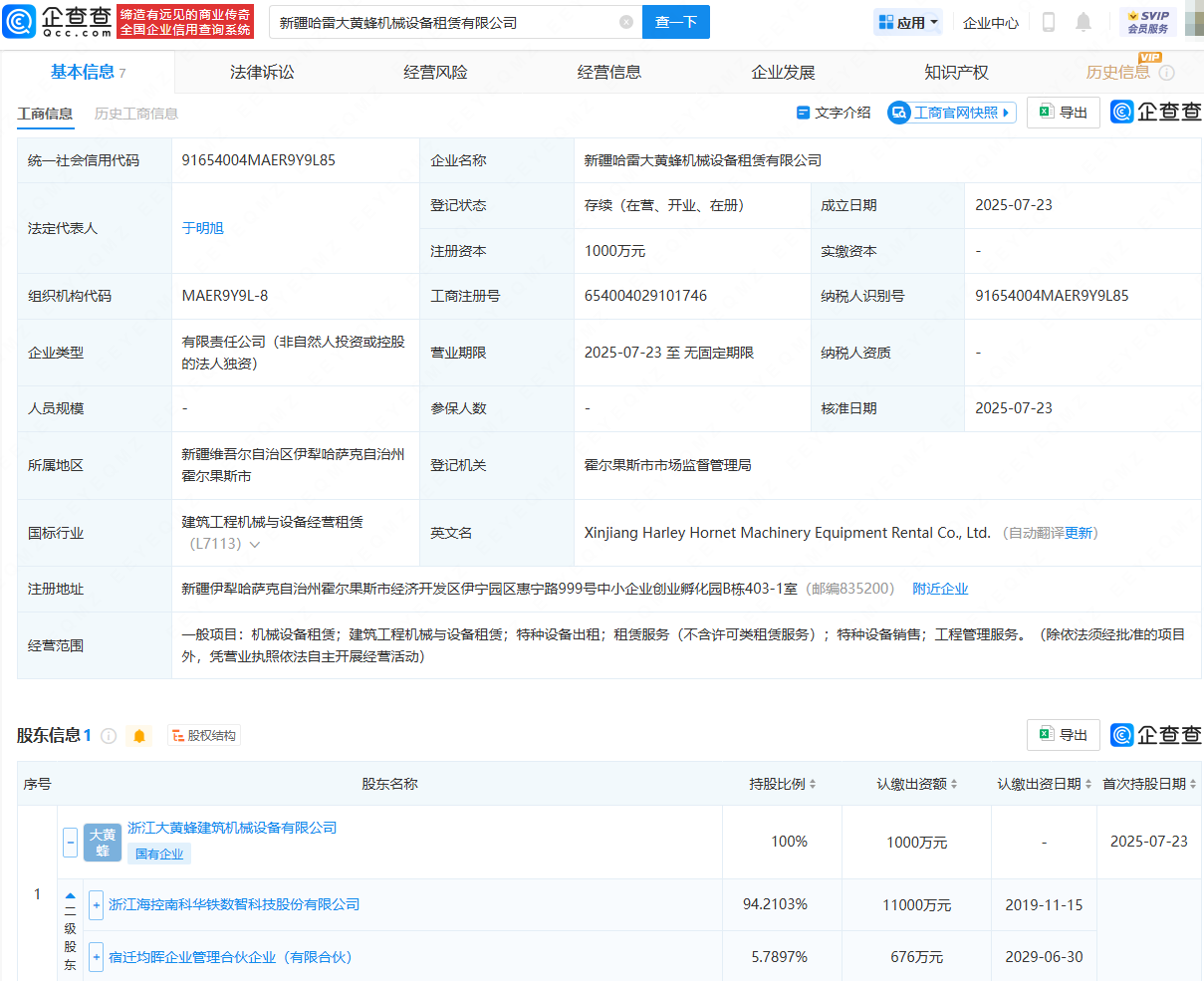Open notifications bell in the top header

1084,22
